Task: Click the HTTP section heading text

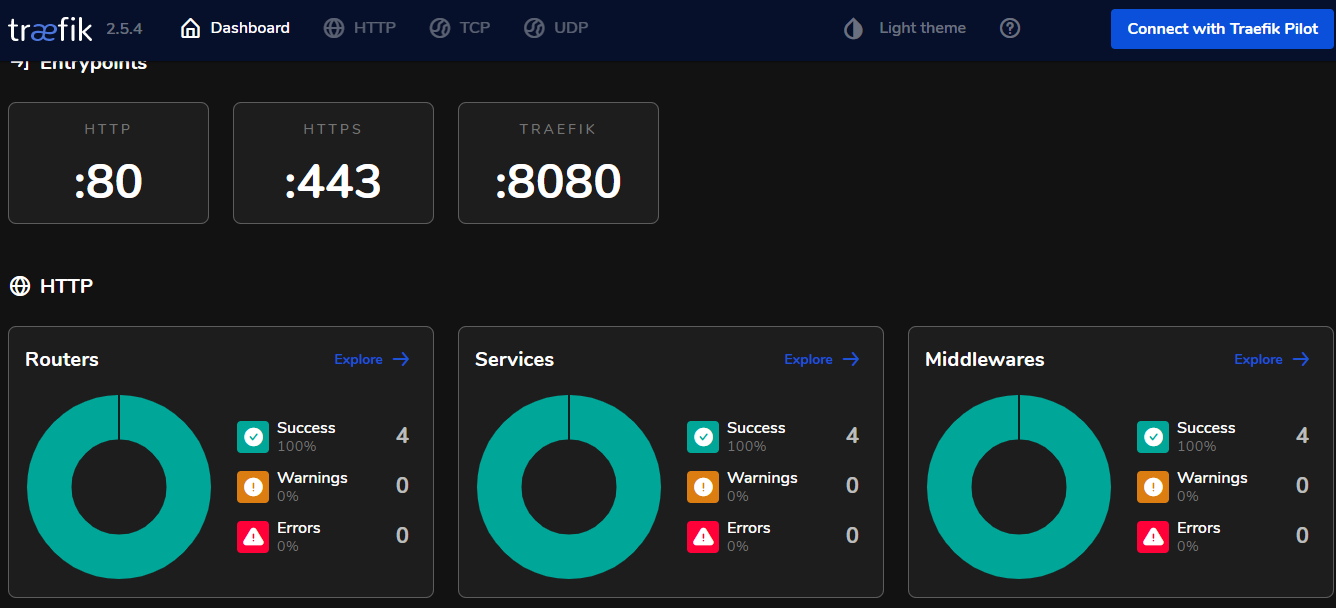Action: point(66,286)
